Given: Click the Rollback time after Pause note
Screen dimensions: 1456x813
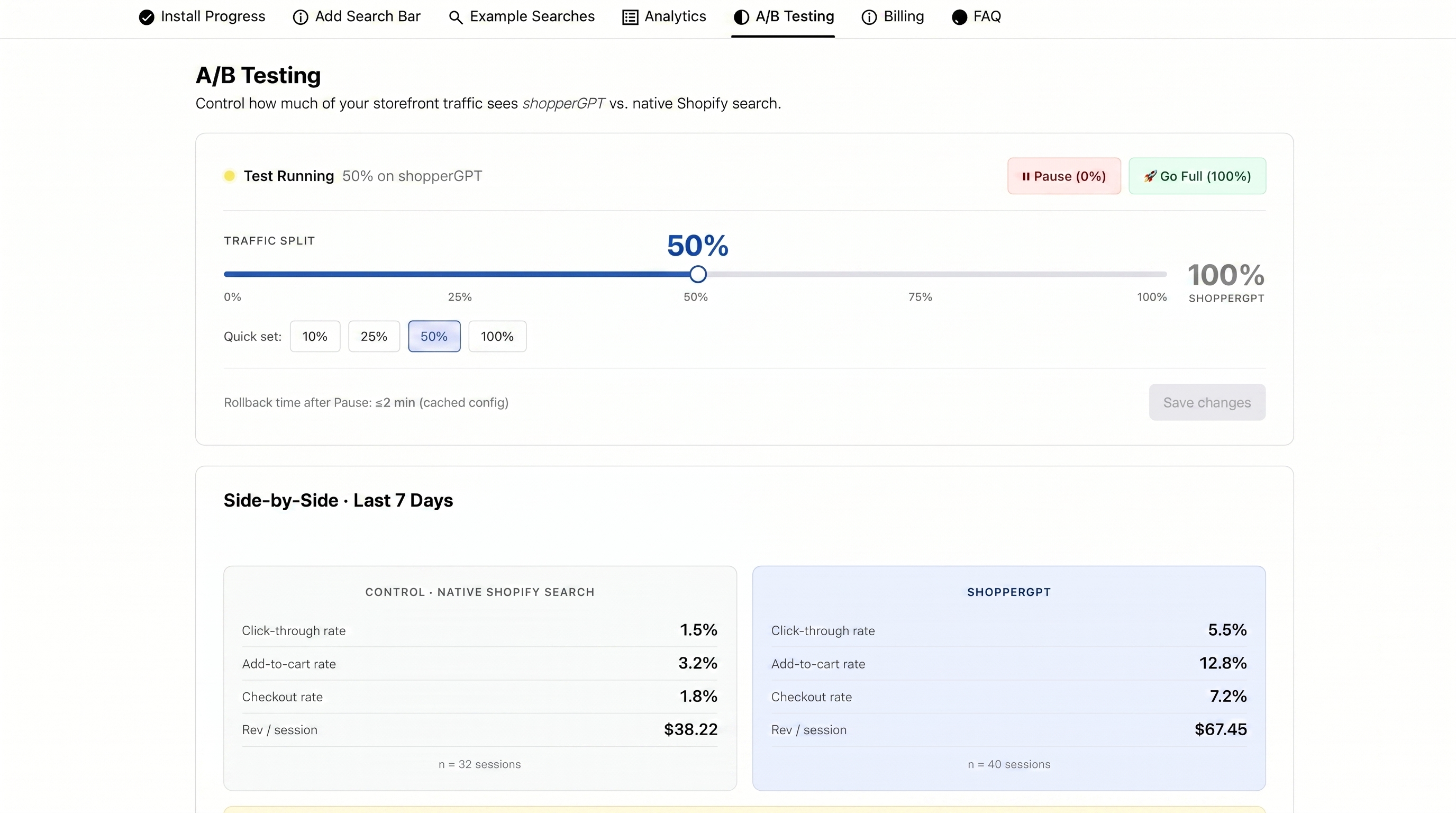Looking at the screenshot, I should tap(366, 403).
